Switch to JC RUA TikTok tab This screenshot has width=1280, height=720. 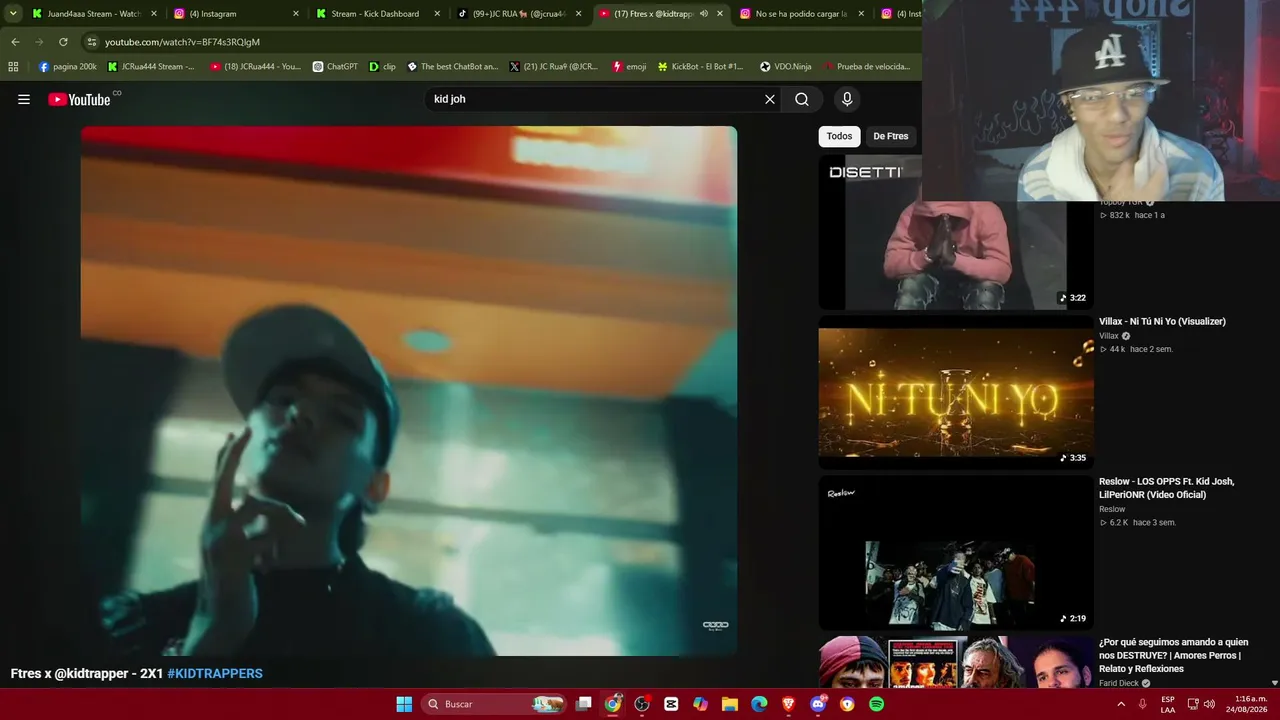[x=512, y=14]
